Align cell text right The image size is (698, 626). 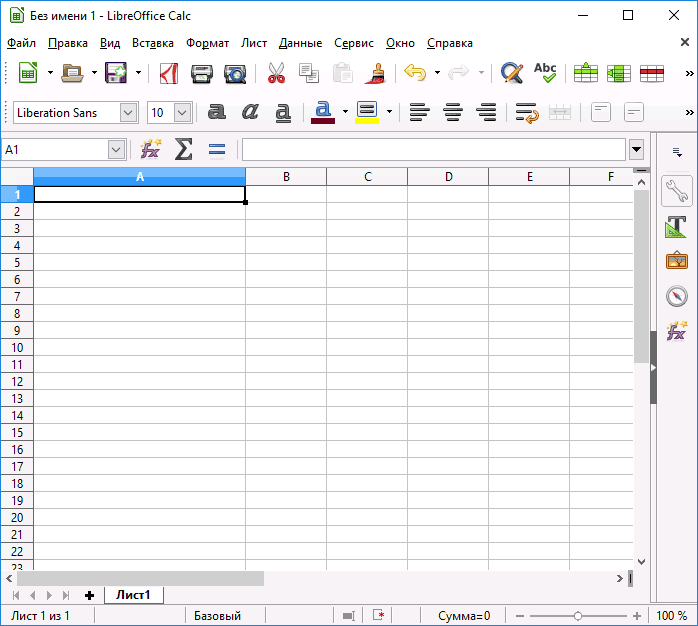coord(486,112)
